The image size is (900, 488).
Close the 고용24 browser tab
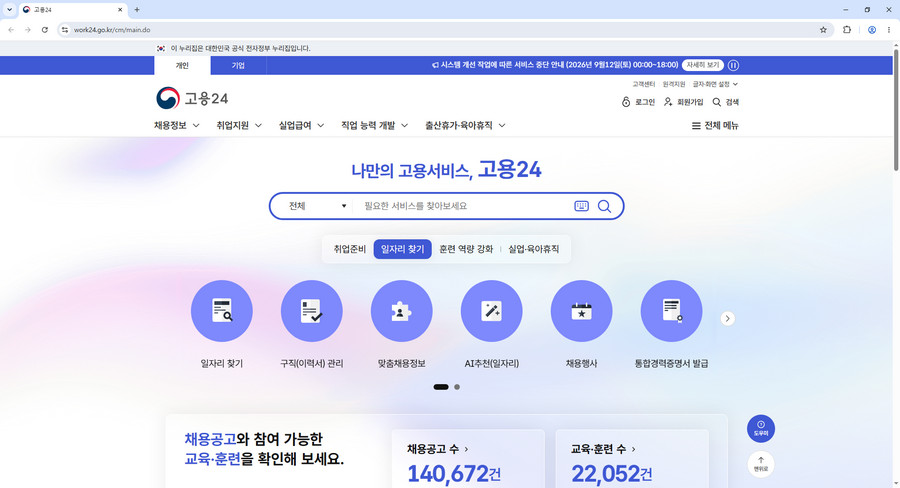click(120, 10)
